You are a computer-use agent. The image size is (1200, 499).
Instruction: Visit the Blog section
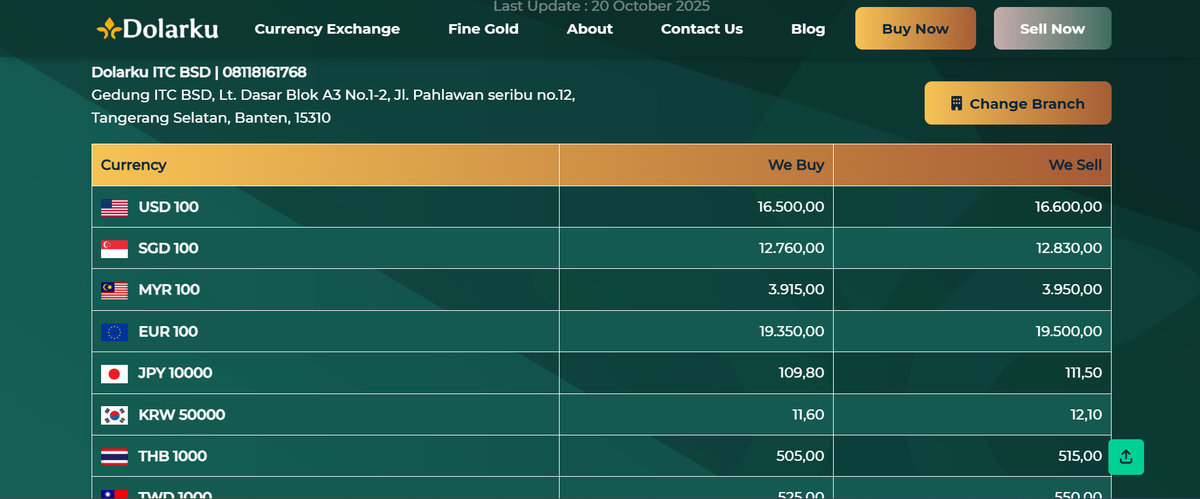point(807,29)
